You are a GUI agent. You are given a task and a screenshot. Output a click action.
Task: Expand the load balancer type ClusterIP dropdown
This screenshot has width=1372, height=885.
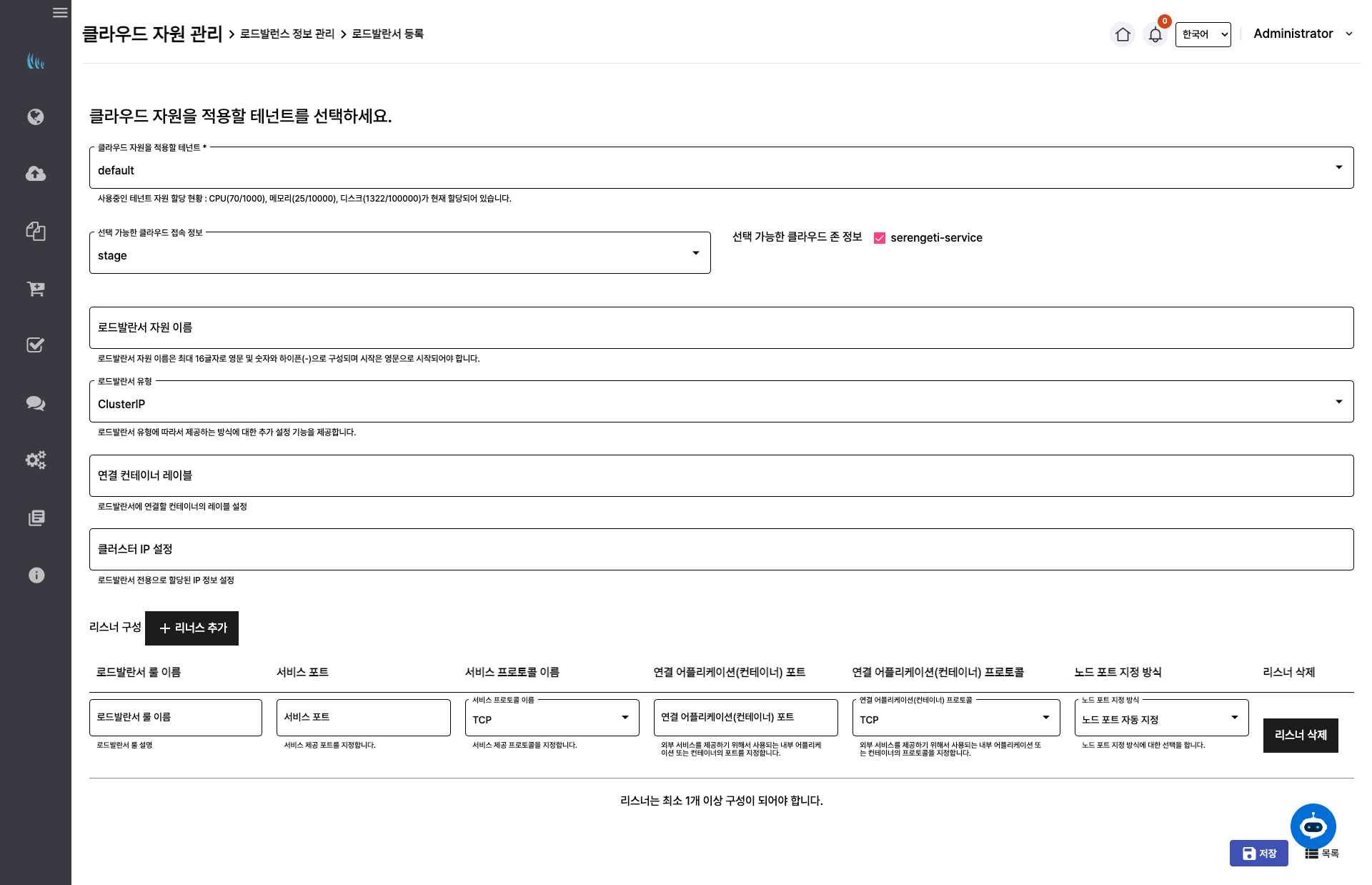[721, 402]
